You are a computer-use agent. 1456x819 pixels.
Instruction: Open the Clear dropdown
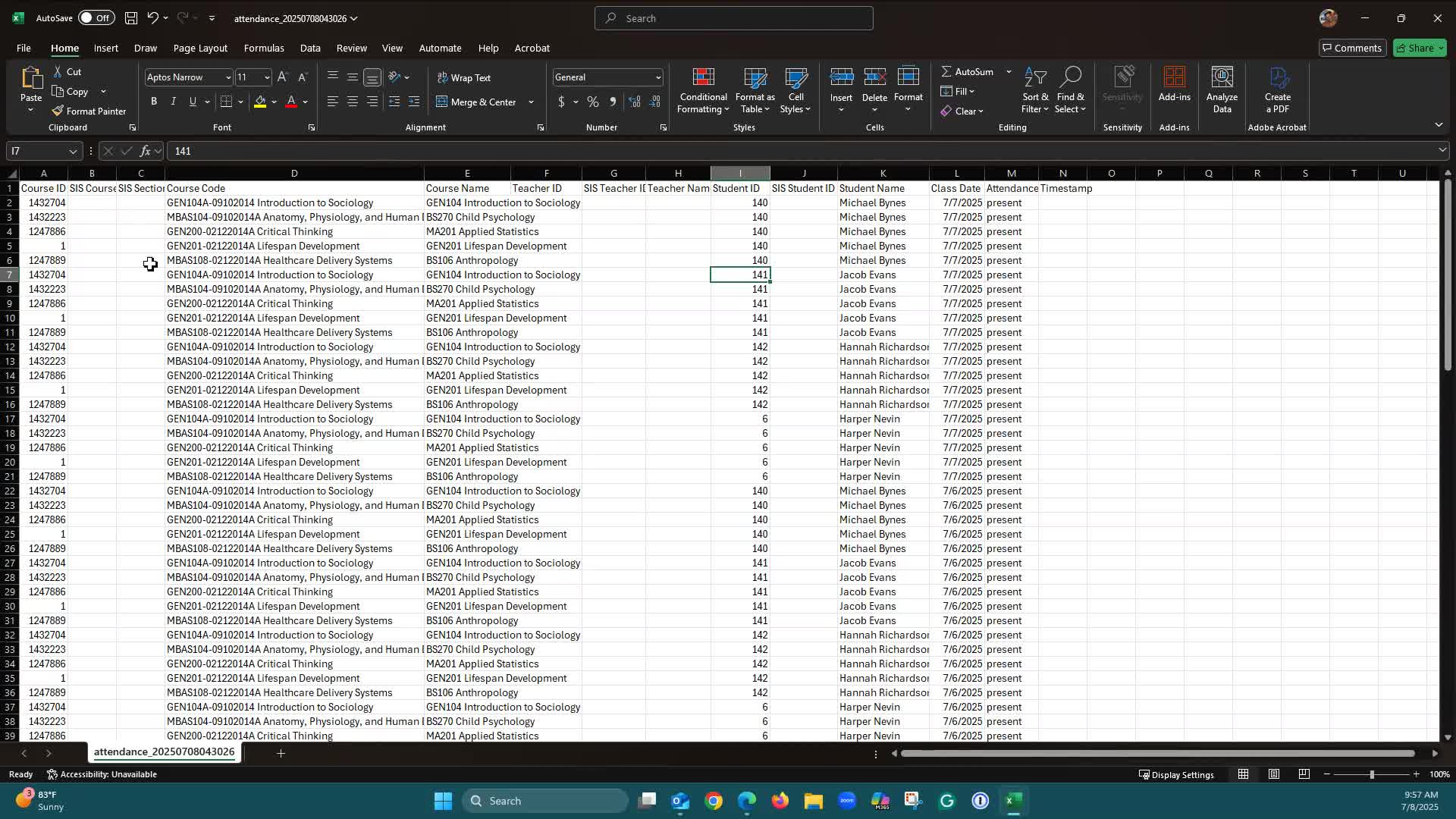962,111
